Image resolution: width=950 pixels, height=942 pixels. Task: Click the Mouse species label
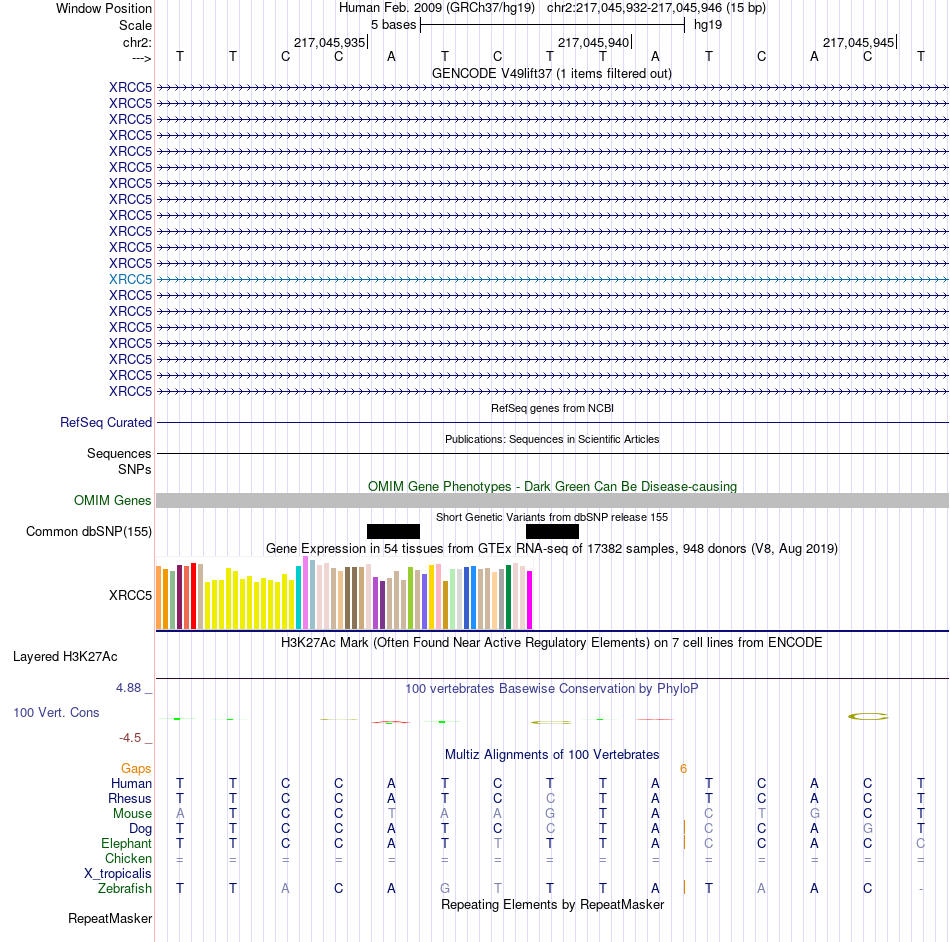point(132,814)
